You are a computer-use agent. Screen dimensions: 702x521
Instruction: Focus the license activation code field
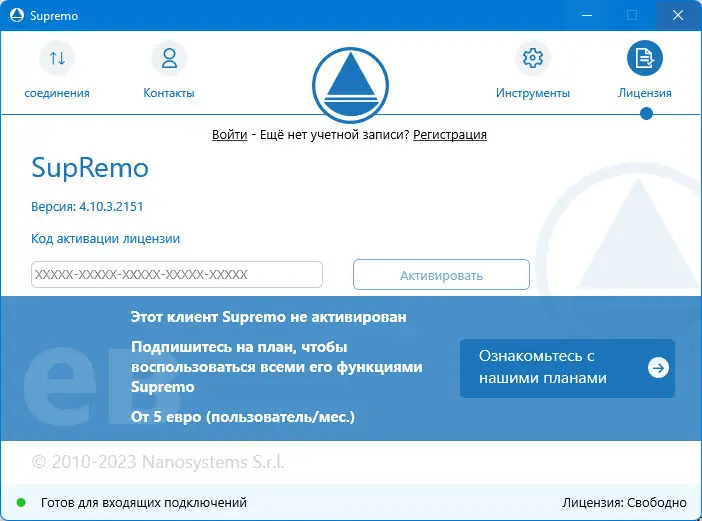point(177,274)
